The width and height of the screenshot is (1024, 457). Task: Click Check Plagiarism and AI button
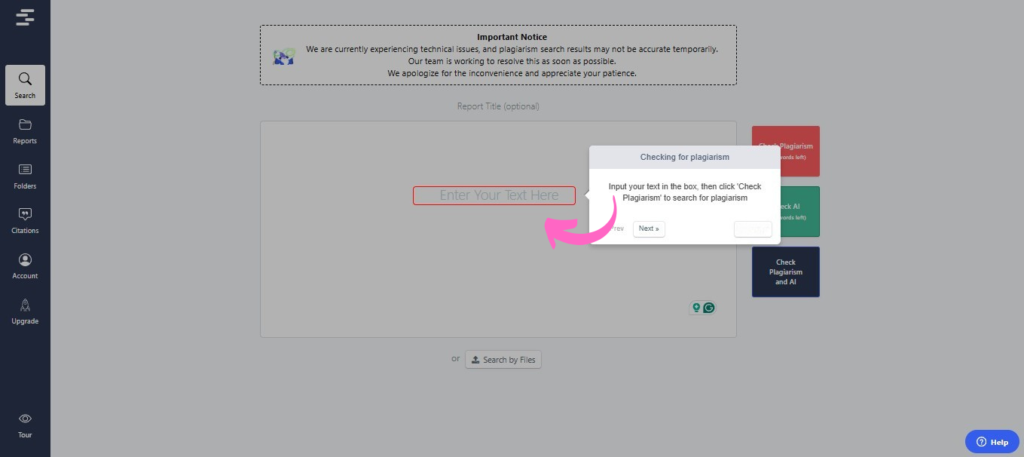point(786,272)
